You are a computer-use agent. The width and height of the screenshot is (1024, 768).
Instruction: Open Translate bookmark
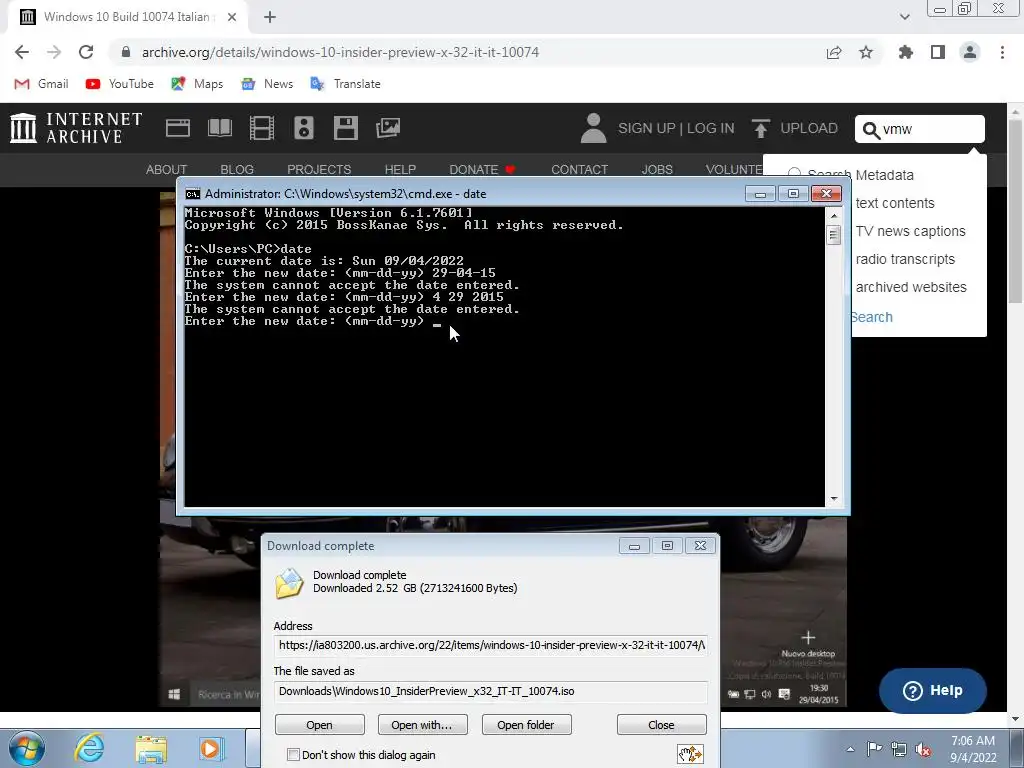point(345,84)
